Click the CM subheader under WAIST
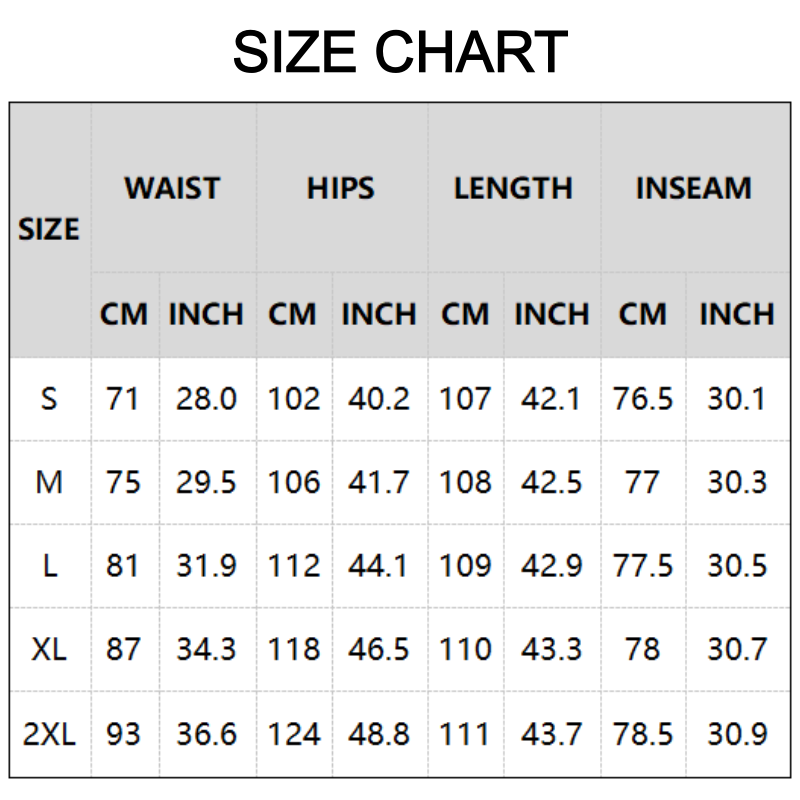Screen dimensions: 800x800 (x=124, y=314)
